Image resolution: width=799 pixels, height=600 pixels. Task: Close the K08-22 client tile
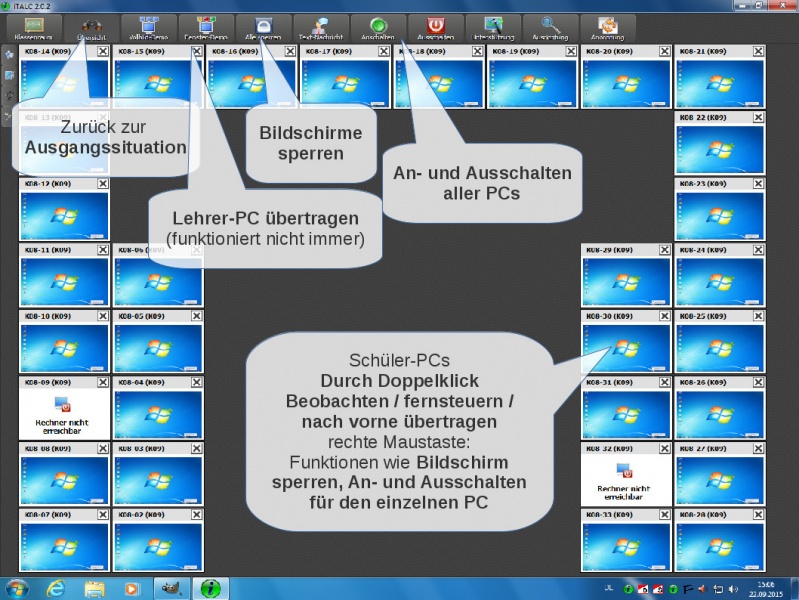point(759,117)
